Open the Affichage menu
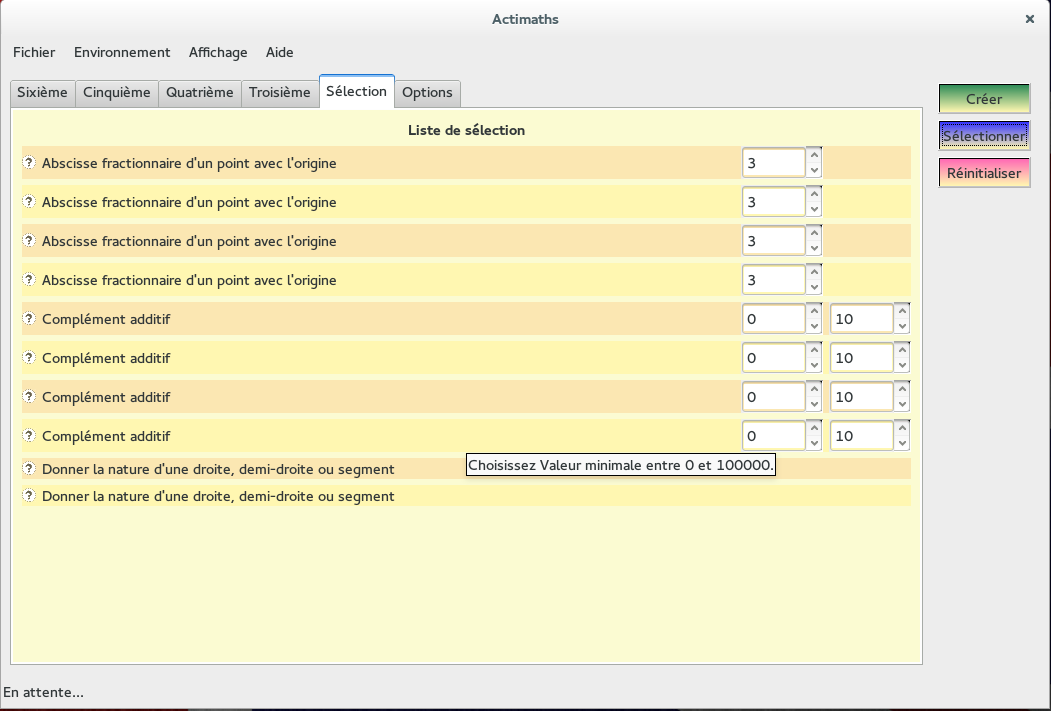This screenshot has width=1051, height=711. (x=218, y=52)
